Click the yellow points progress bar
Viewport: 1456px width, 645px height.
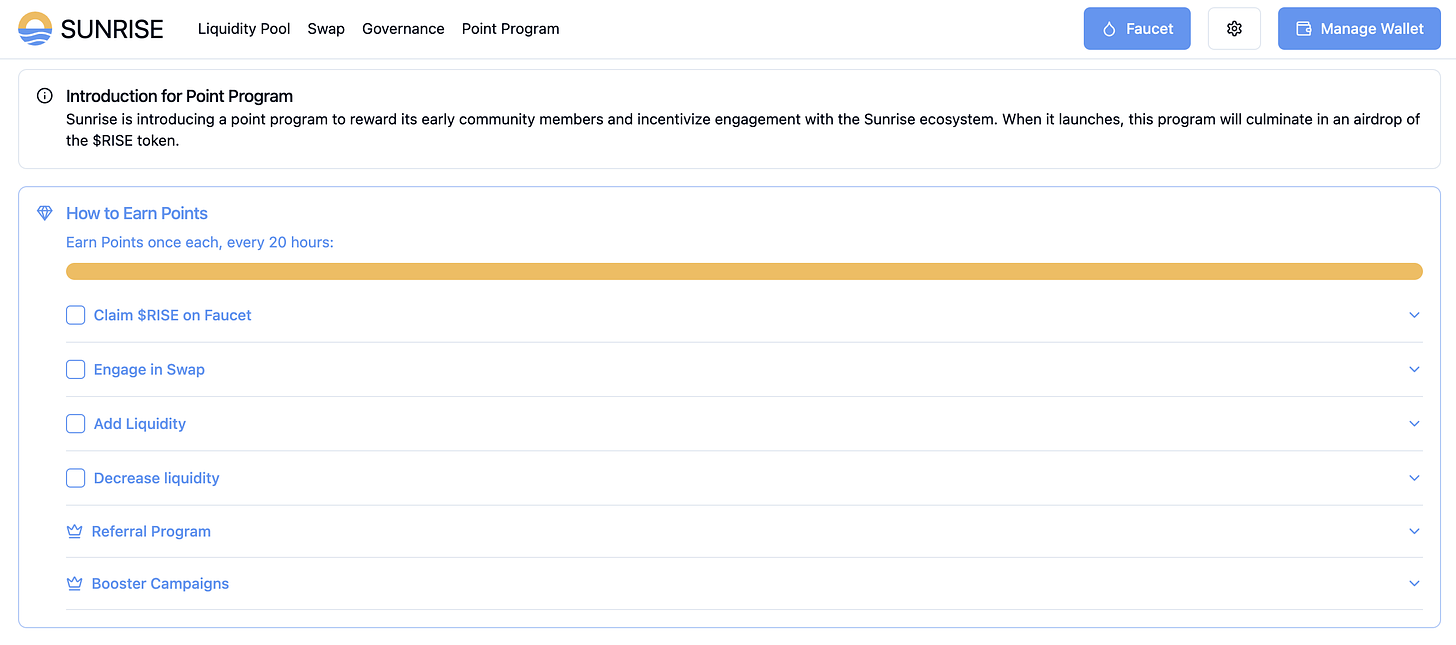coord(744,271)
